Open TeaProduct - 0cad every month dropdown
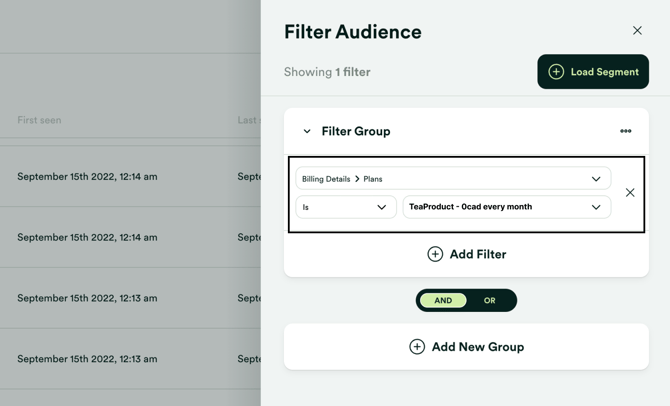Screen dimensions: 670x406 point(507,207)
